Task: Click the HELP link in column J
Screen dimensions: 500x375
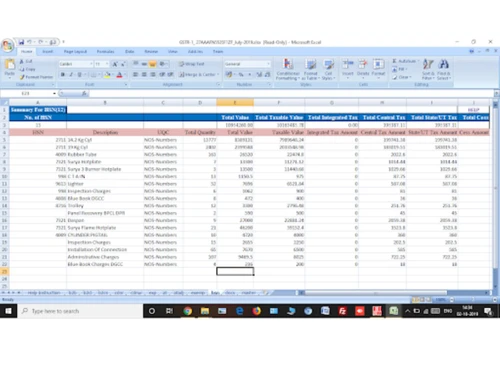Action: tap(473, 110)
